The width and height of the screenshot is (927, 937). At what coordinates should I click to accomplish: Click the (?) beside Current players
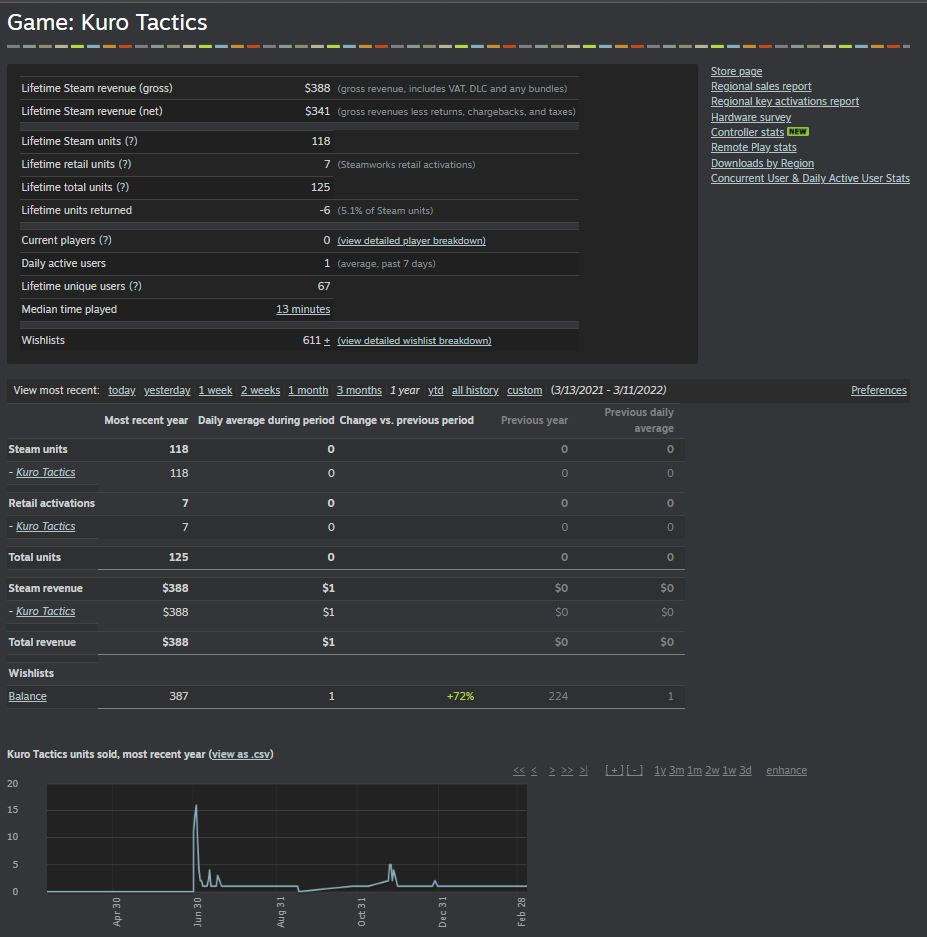point(105,240)
